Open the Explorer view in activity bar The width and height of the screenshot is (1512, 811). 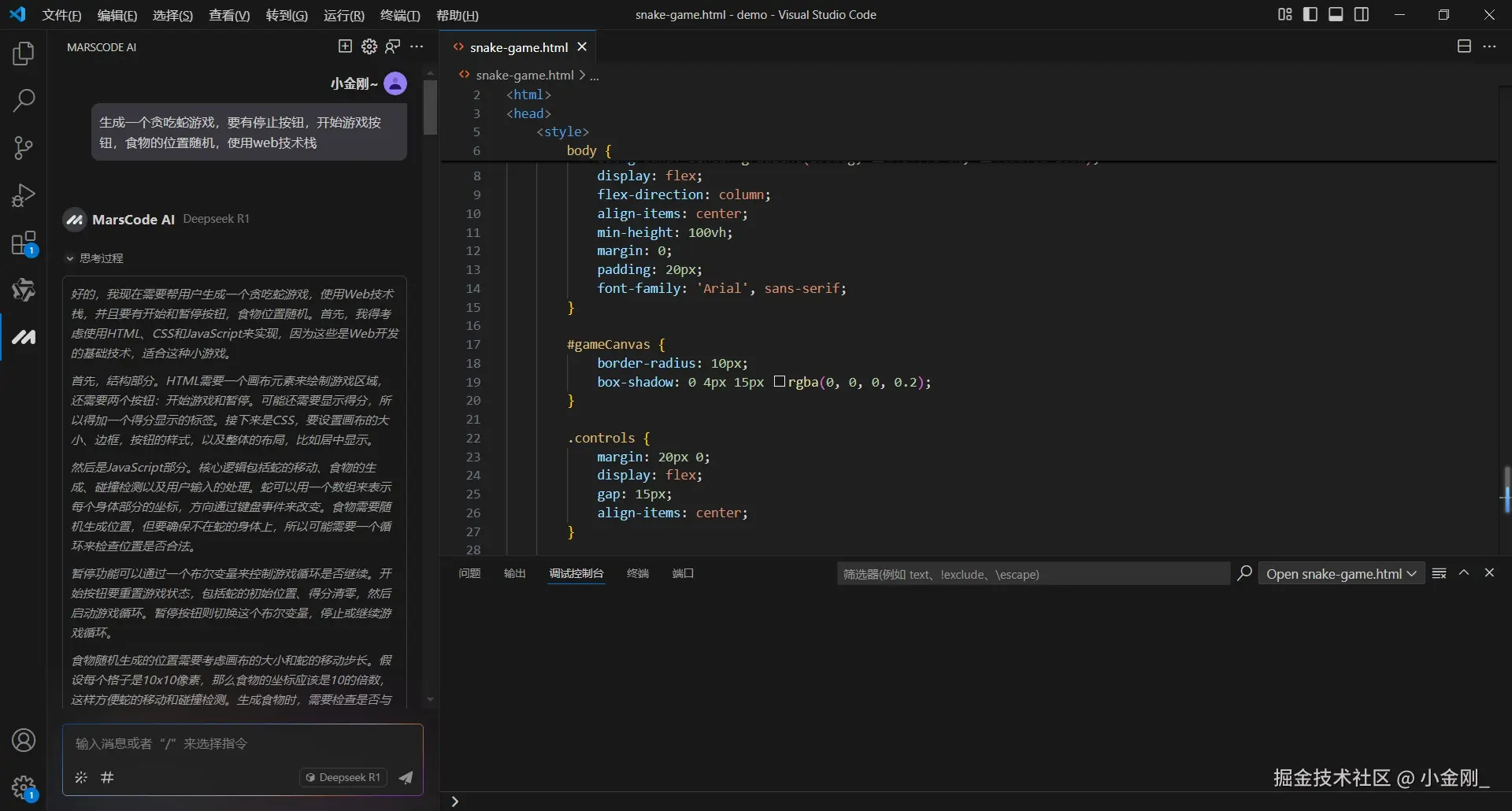pos(24,54)
